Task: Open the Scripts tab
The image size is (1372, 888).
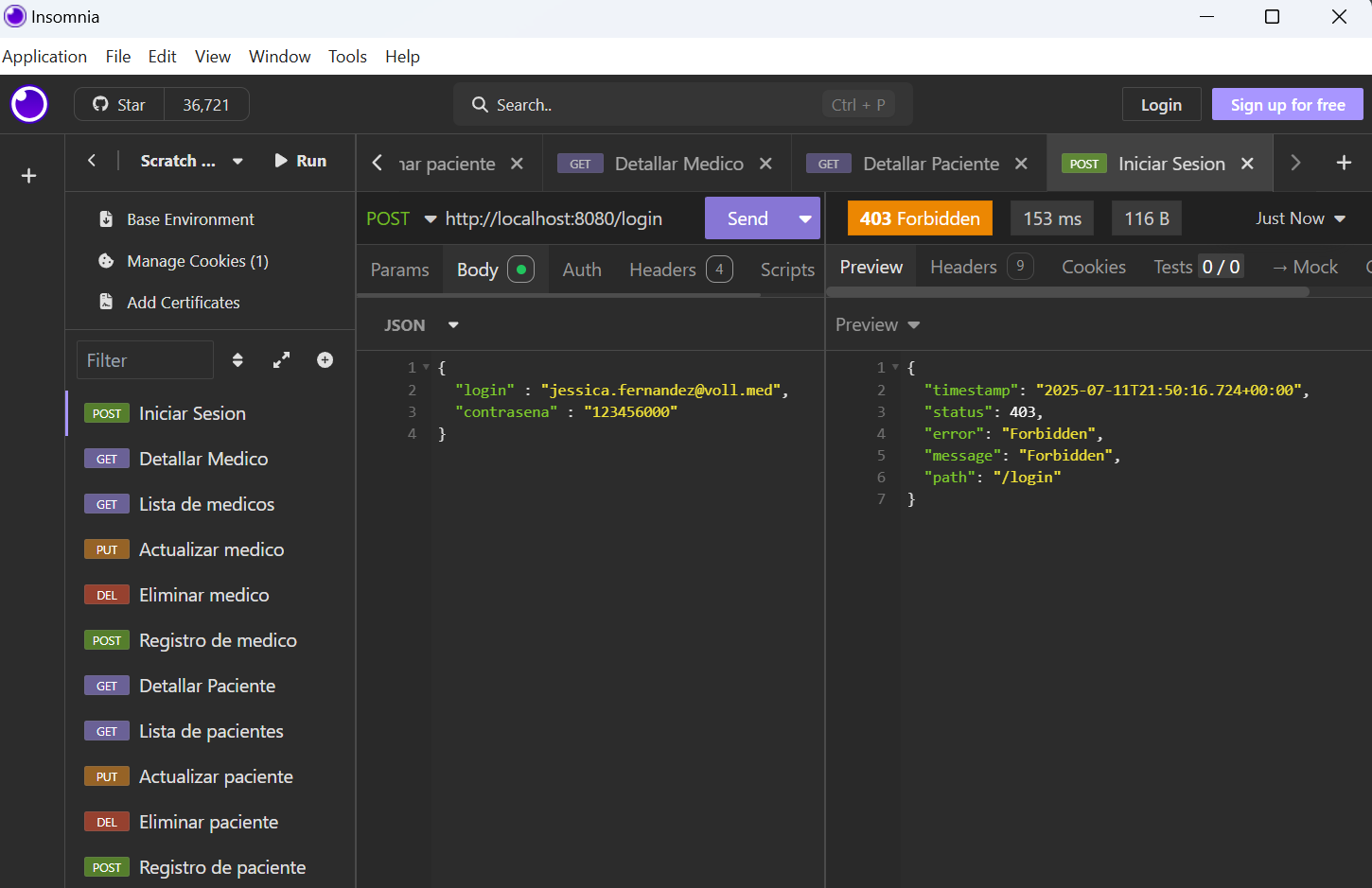Action: click(787, 270)
